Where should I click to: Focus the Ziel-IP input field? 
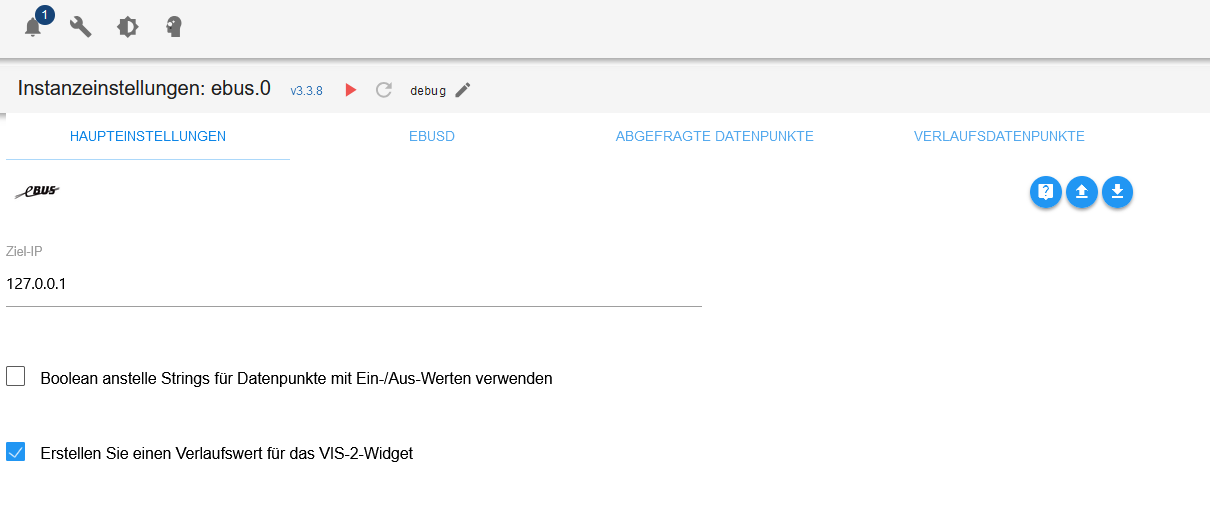(353, 284)
